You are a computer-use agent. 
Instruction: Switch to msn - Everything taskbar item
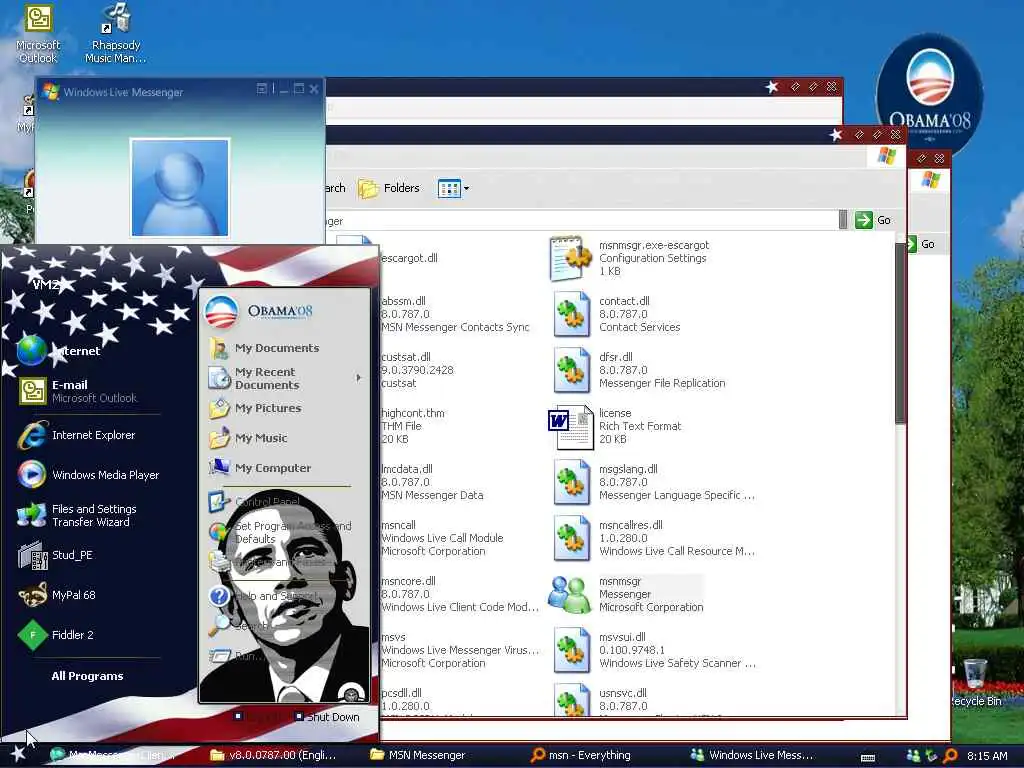(x=581, y=755)
